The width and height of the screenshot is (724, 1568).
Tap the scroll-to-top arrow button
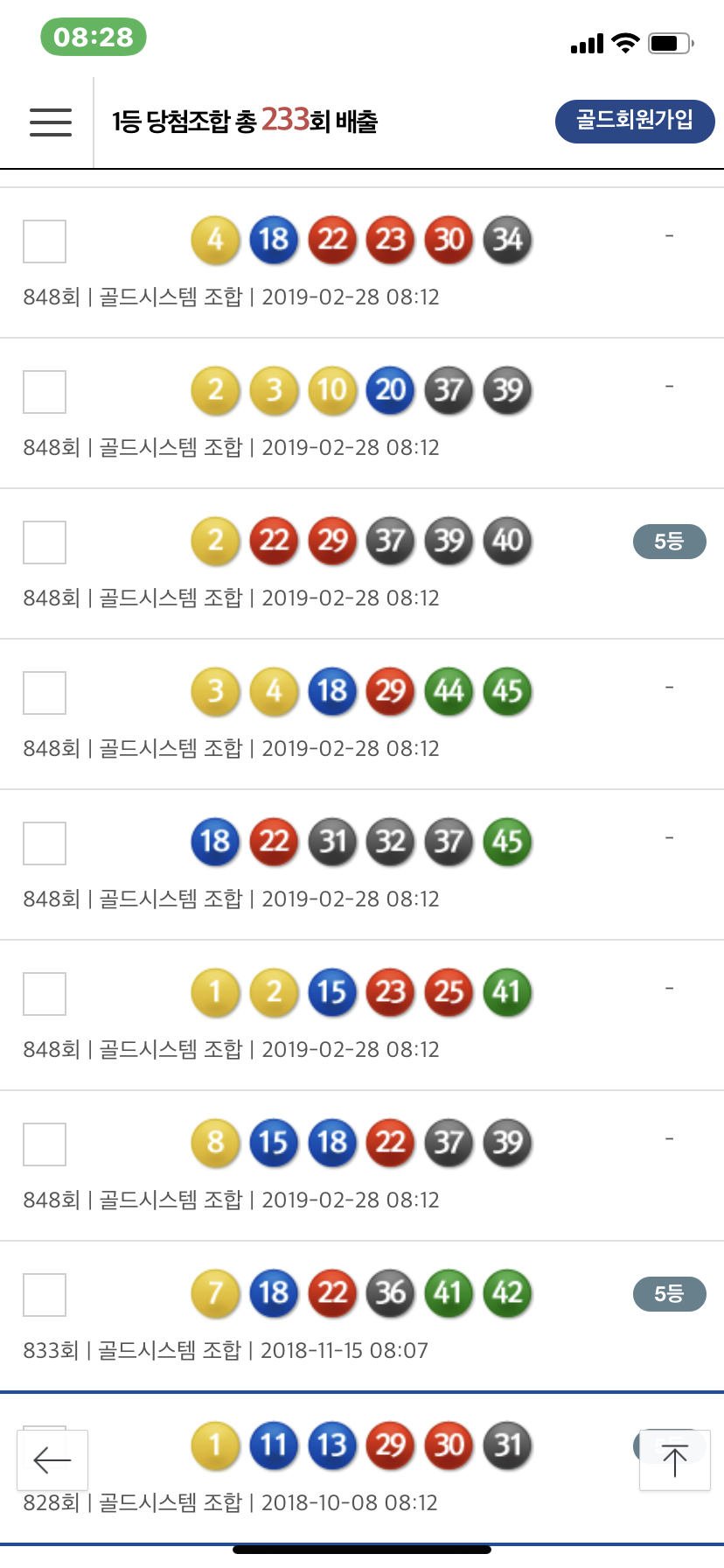point(674,1459)
